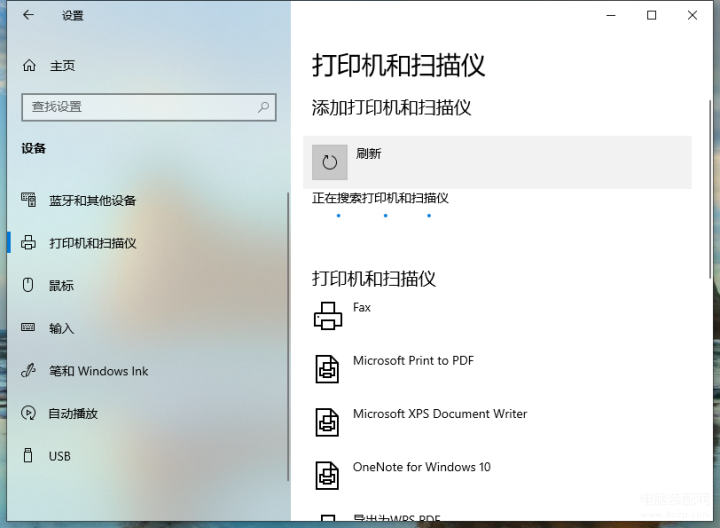Go back with the arrow icon
720x528 pixels.
tap(28, 15)
